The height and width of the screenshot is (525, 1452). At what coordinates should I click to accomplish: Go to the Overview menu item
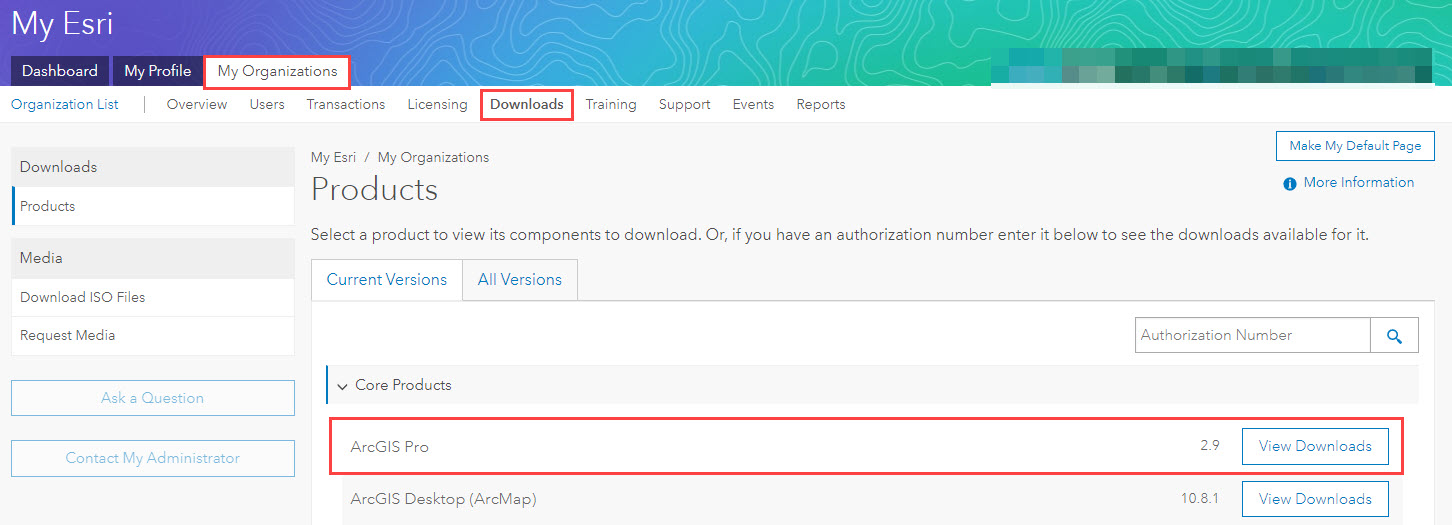coord(197,104)
